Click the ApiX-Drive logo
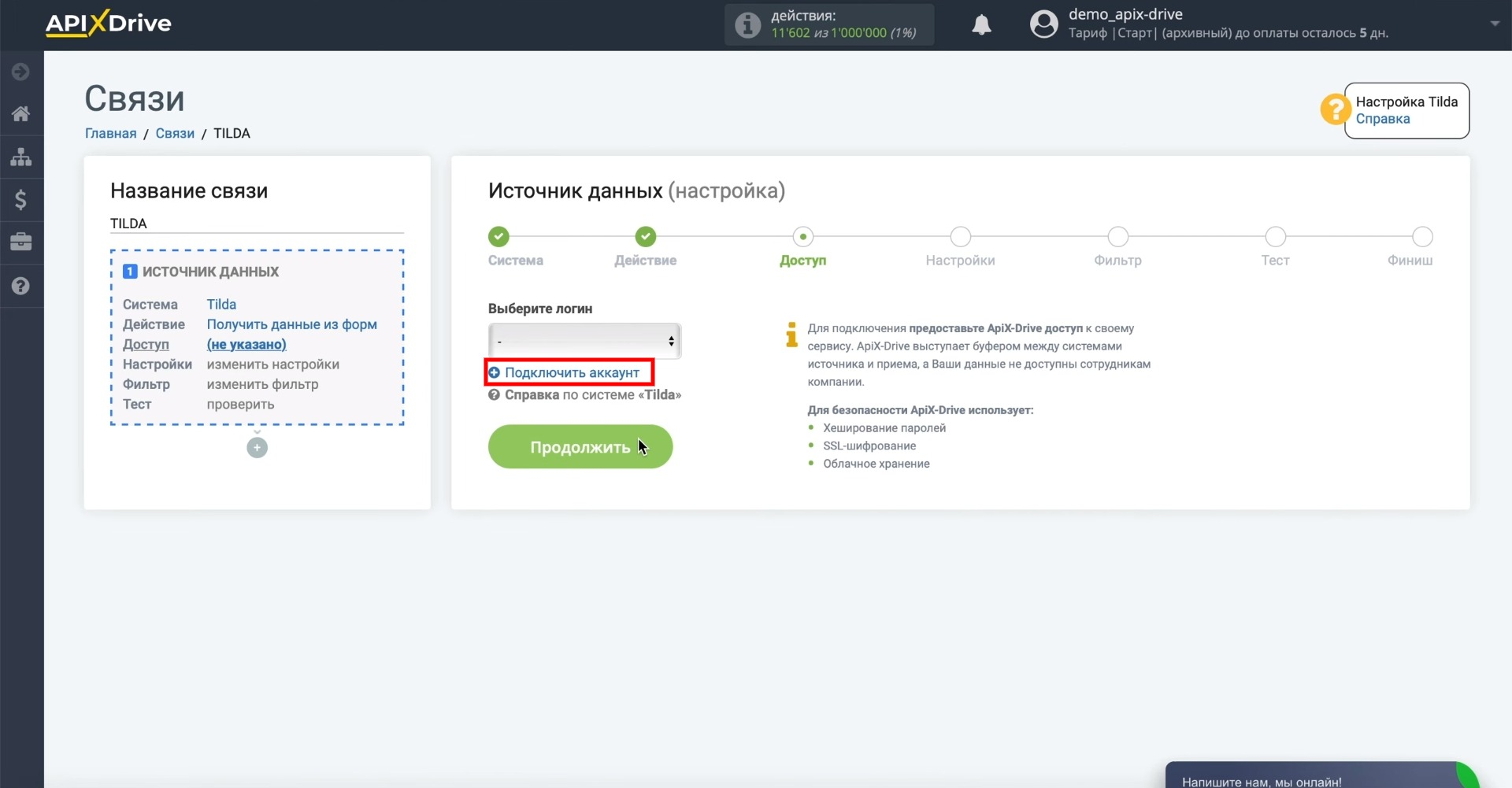The height and width of the screenshot is (788, 1512). coord(108,24)
